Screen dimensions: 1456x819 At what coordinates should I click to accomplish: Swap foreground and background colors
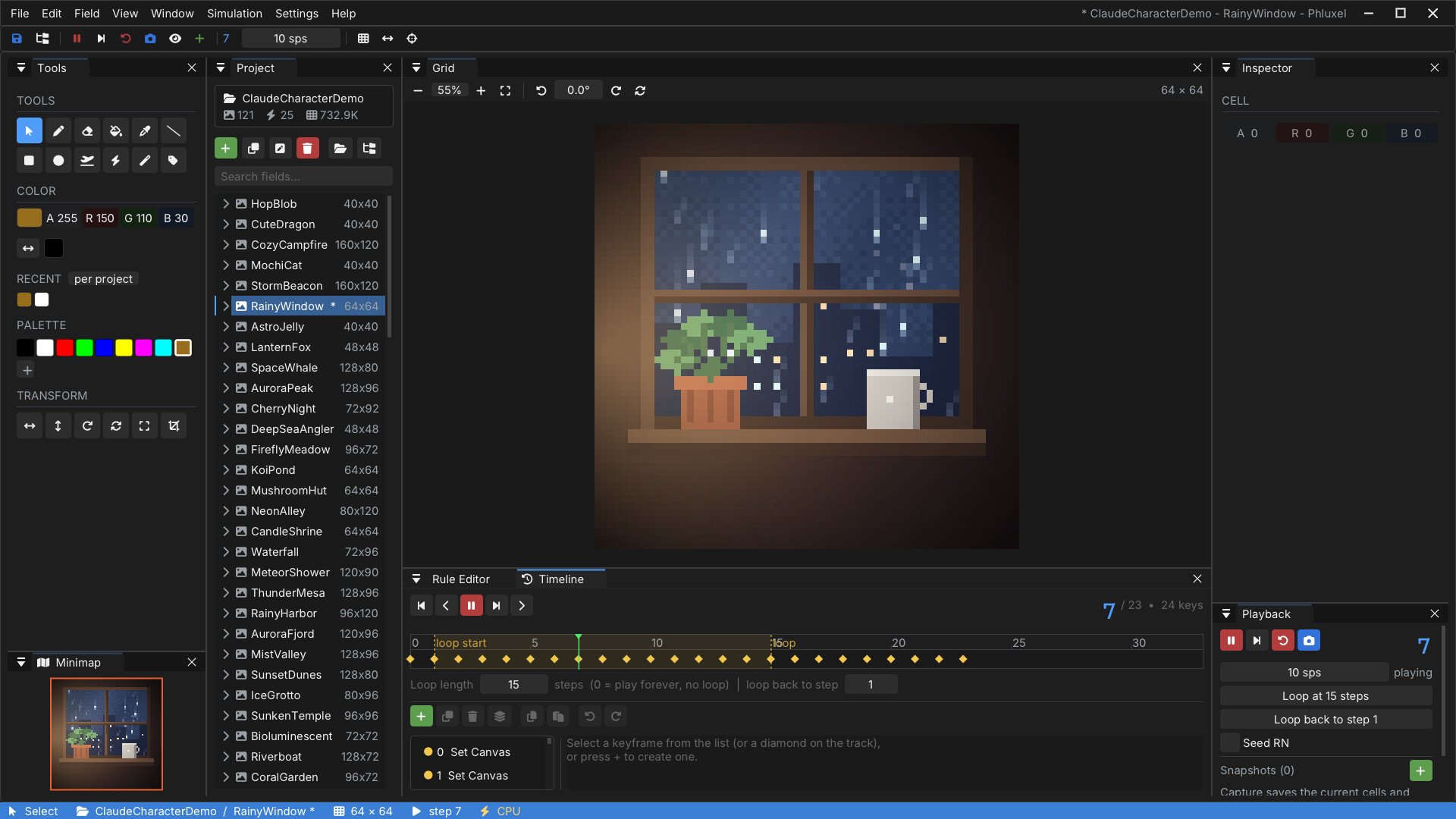28,248
